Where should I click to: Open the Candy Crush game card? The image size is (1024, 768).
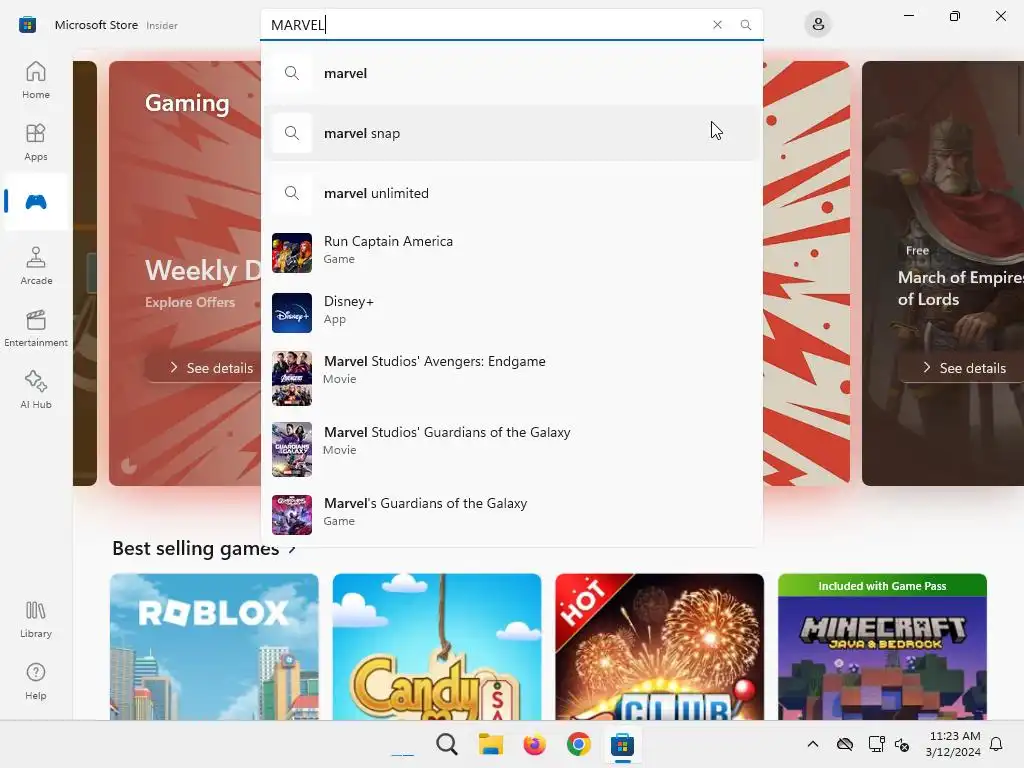point(437,647)
